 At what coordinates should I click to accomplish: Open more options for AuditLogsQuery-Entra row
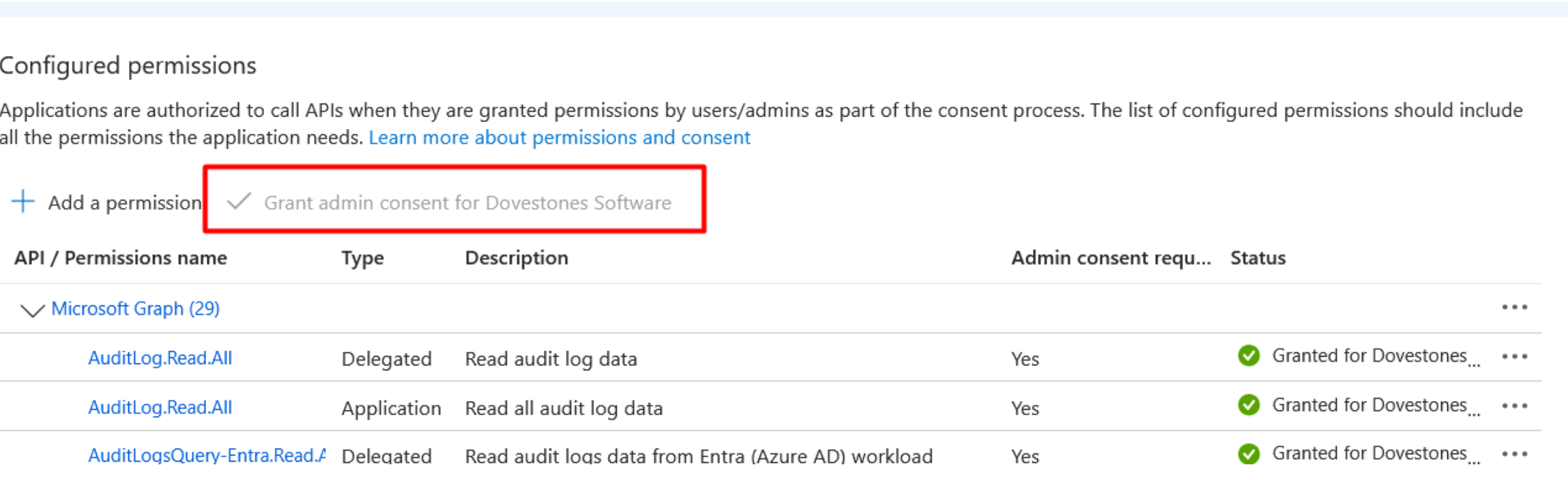tap(1514, 454)
